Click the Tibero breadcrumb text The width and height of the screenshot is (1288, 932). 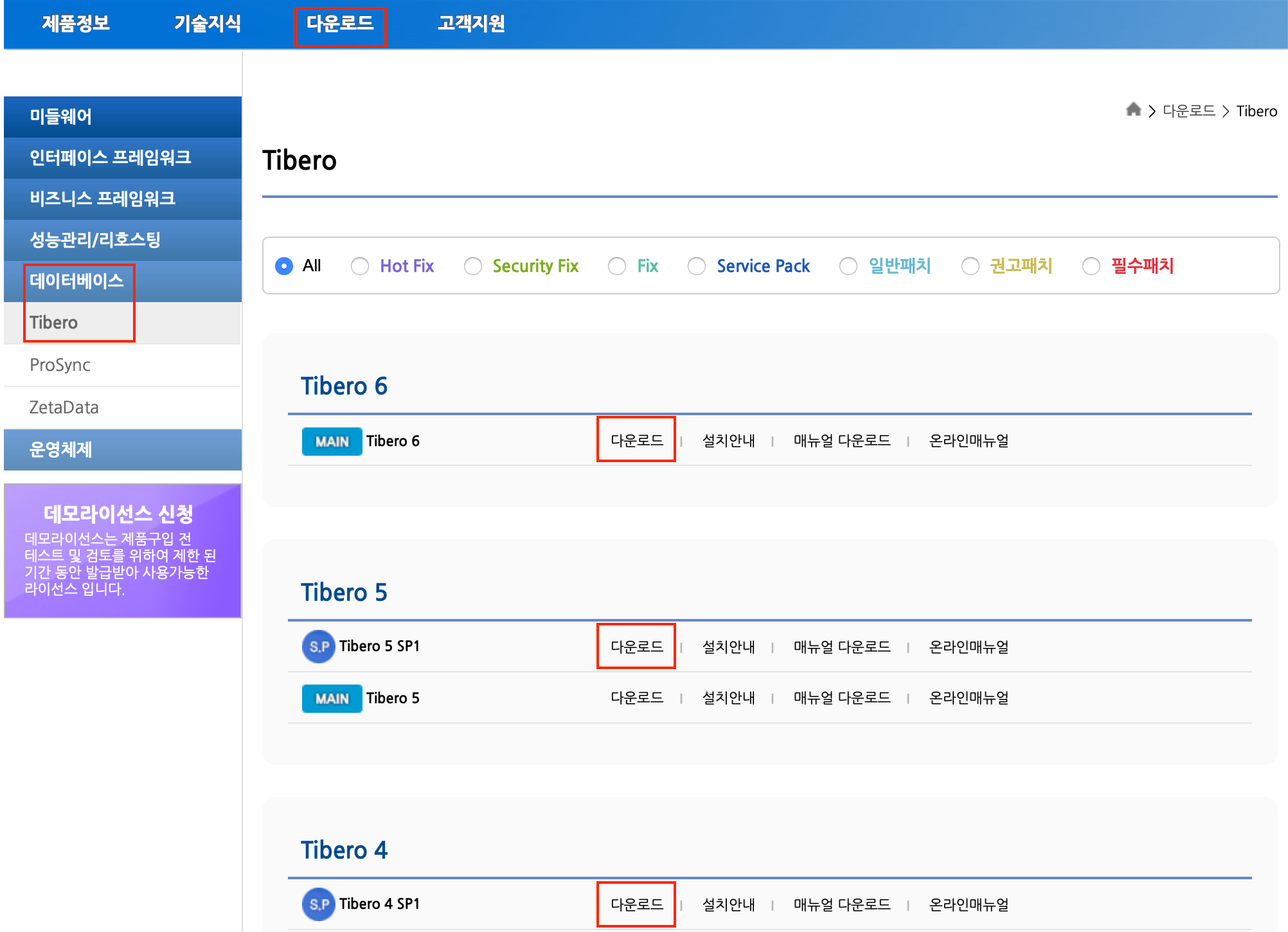(1257, 111)
